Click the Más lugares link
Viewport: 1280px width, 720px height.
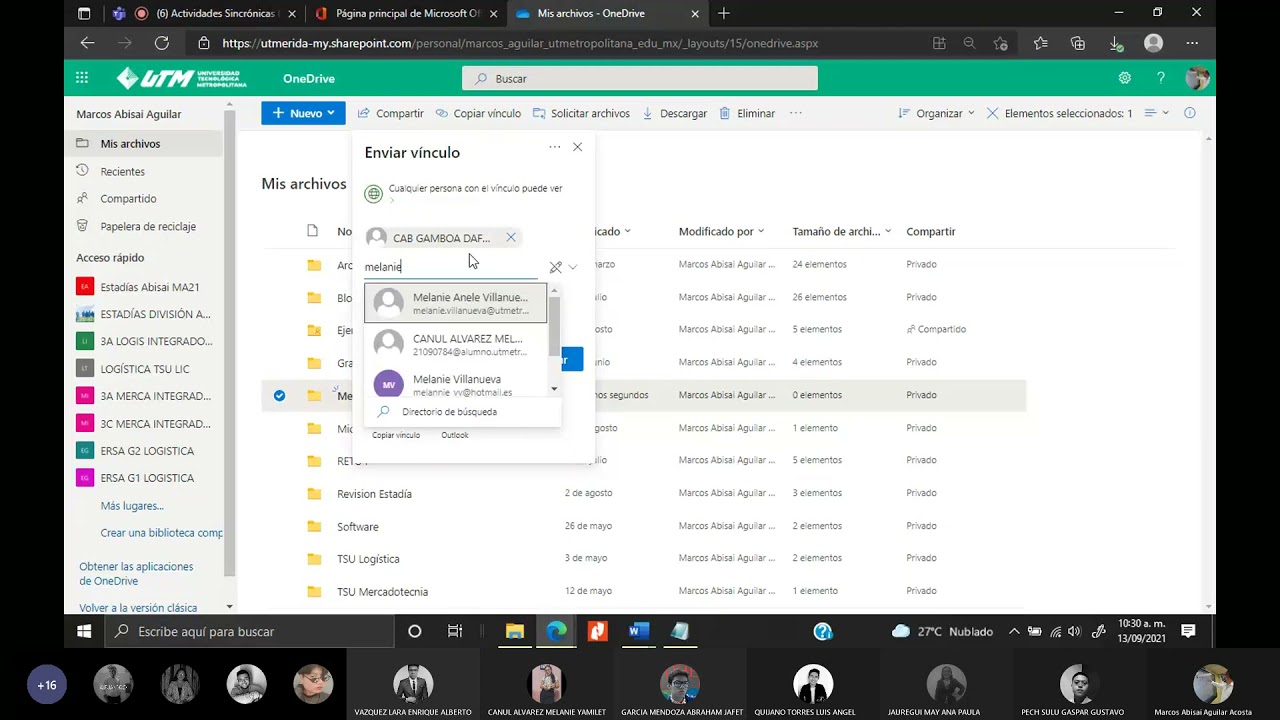(x=132, y=506)
